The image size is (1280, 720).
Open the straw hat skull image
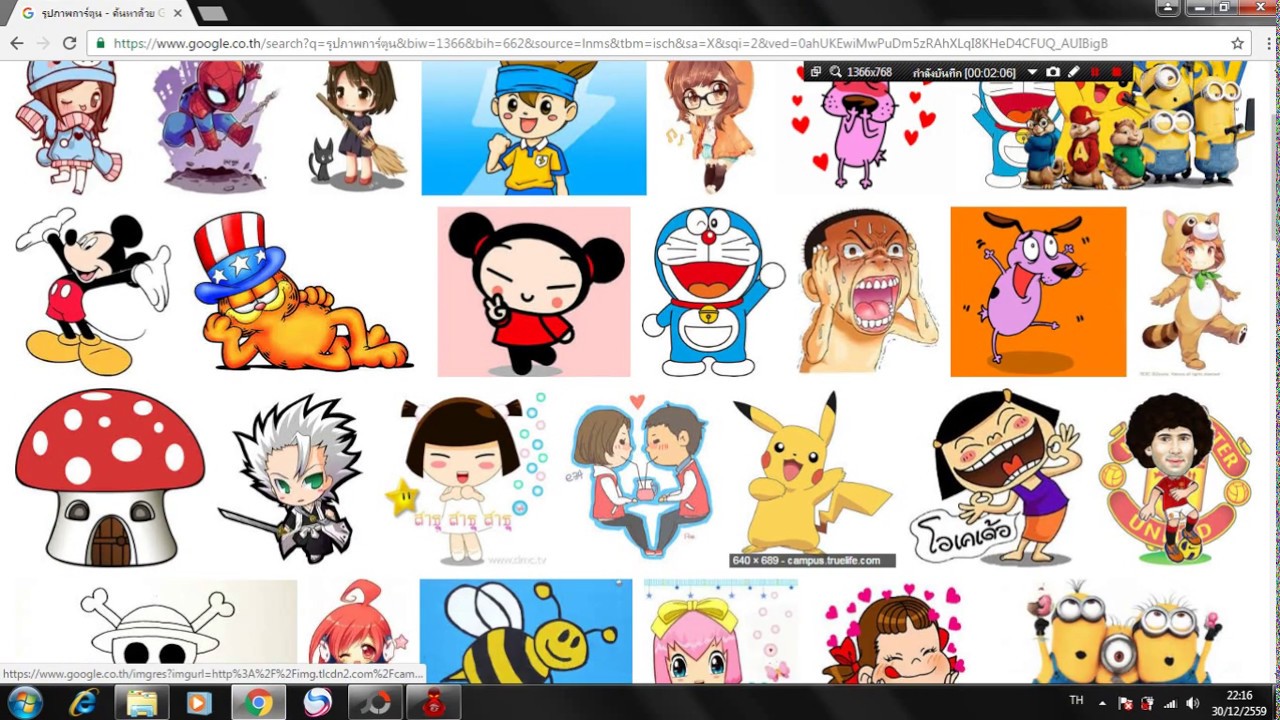pyautogui.click(x=156, y=631)
